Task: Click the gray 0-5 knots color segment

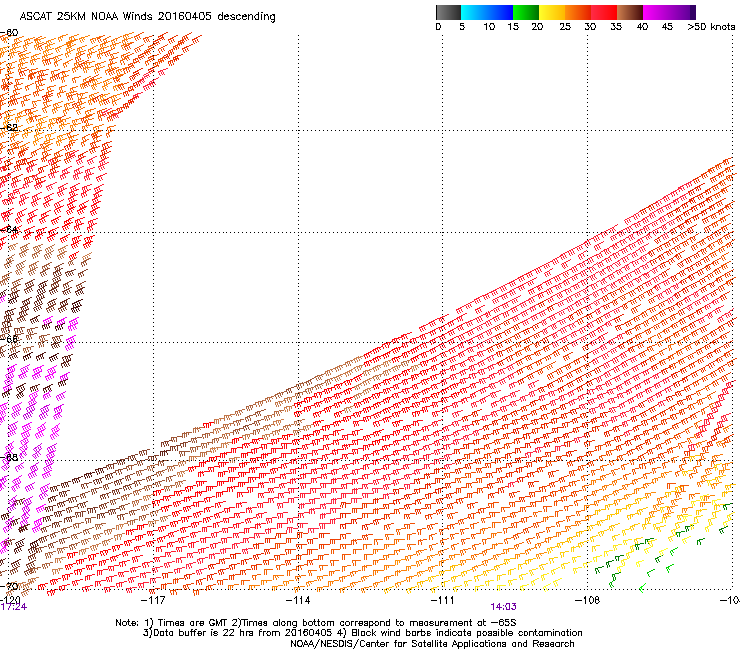Action: 448,12
